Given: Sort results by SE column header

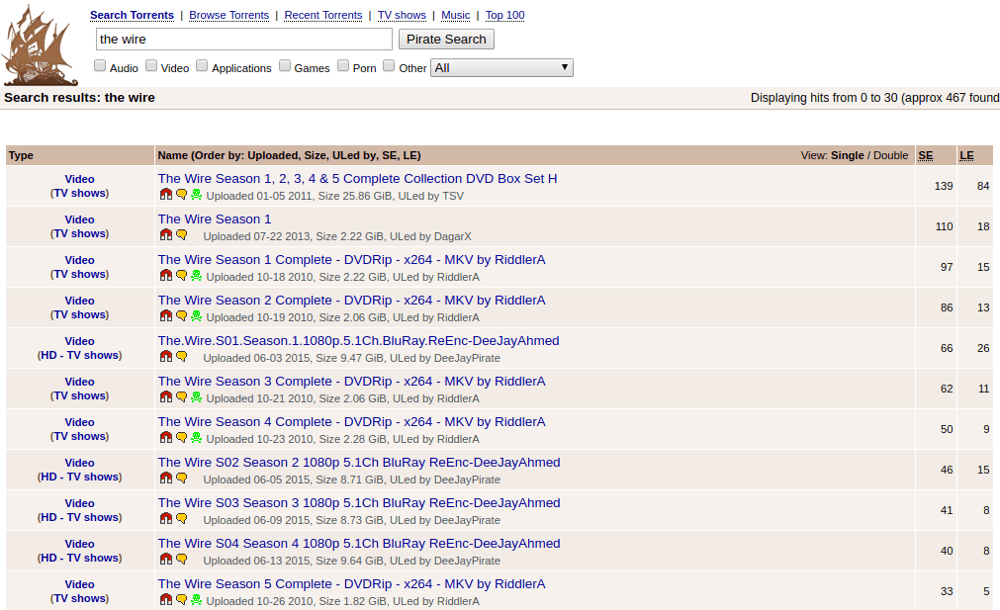Looking at the screenshot, I should 925,155.
